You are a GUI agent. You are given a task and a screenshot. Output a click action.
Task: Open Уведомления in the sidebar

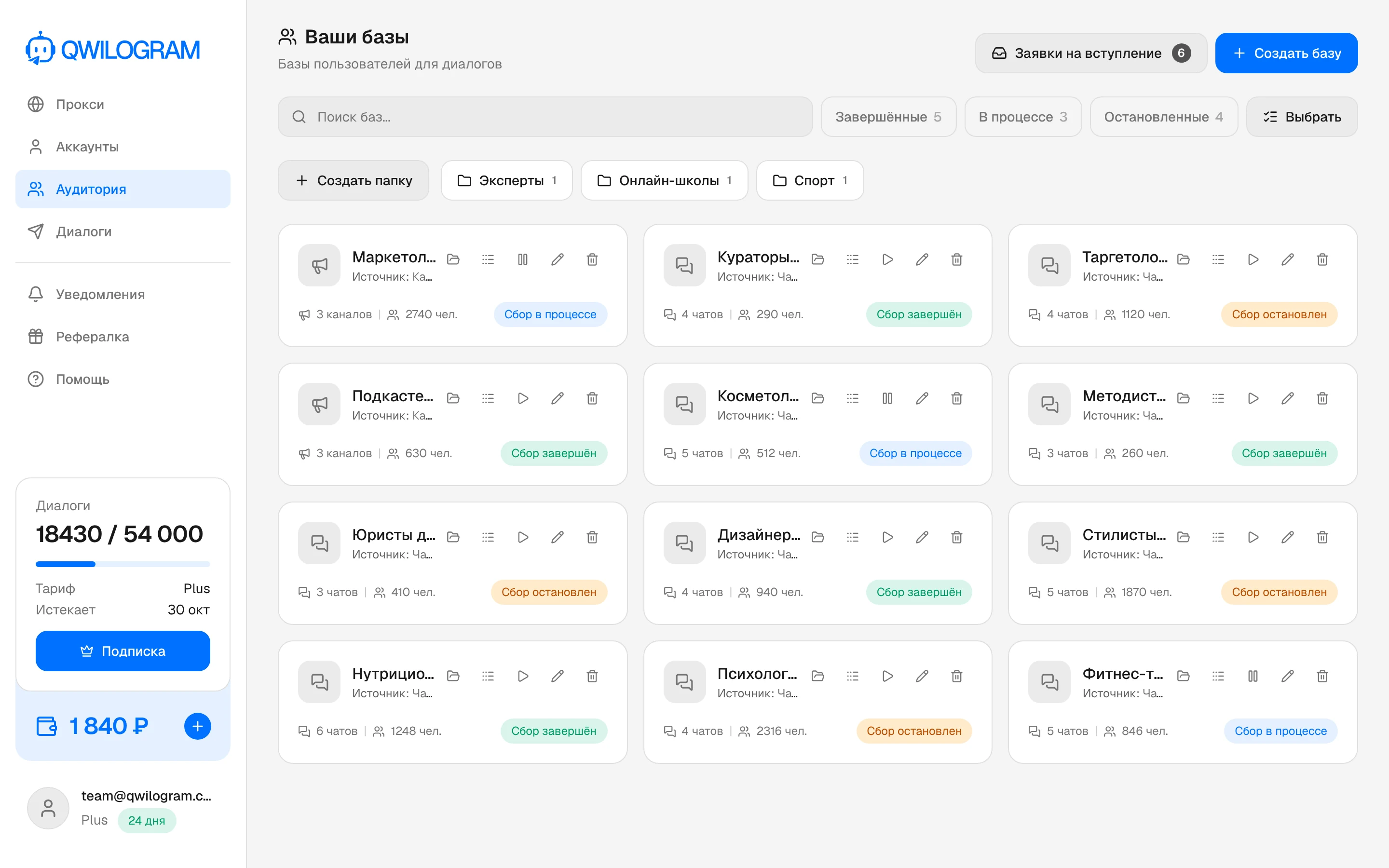point(123,295)
